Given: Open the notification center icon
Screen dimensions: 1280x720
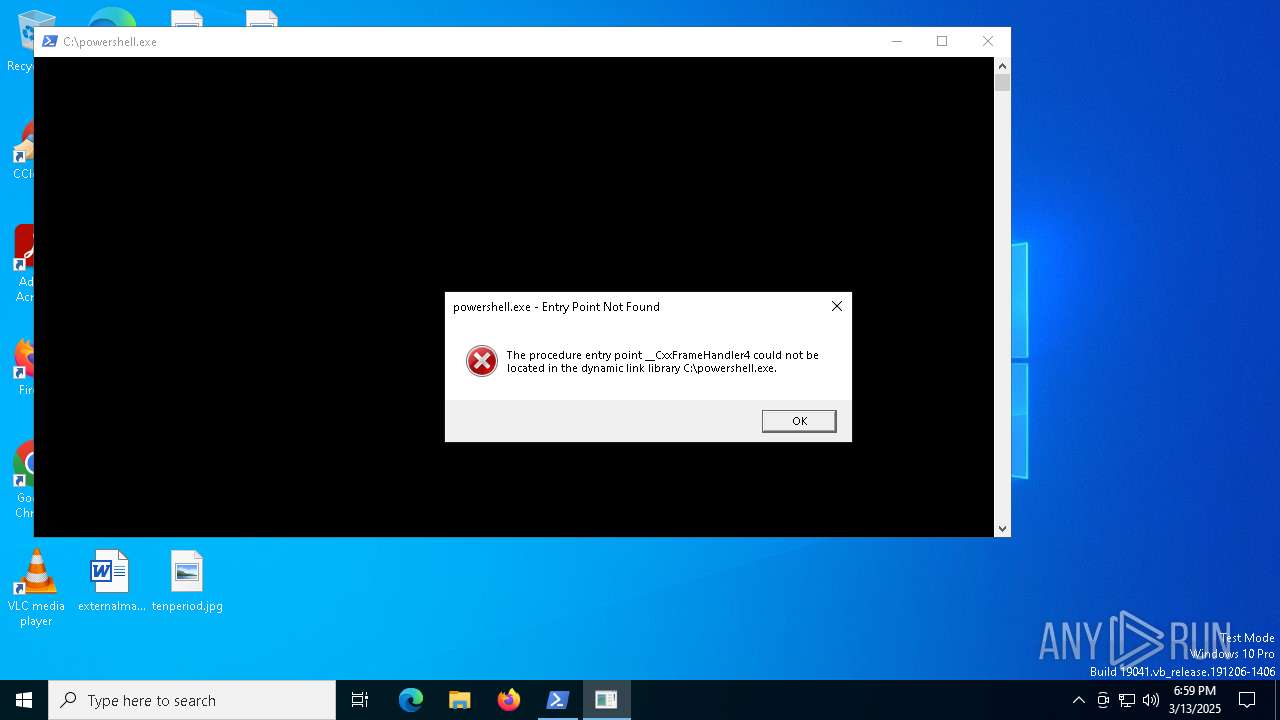Looking at the screenshot, I should click(x=1247, y=700).
